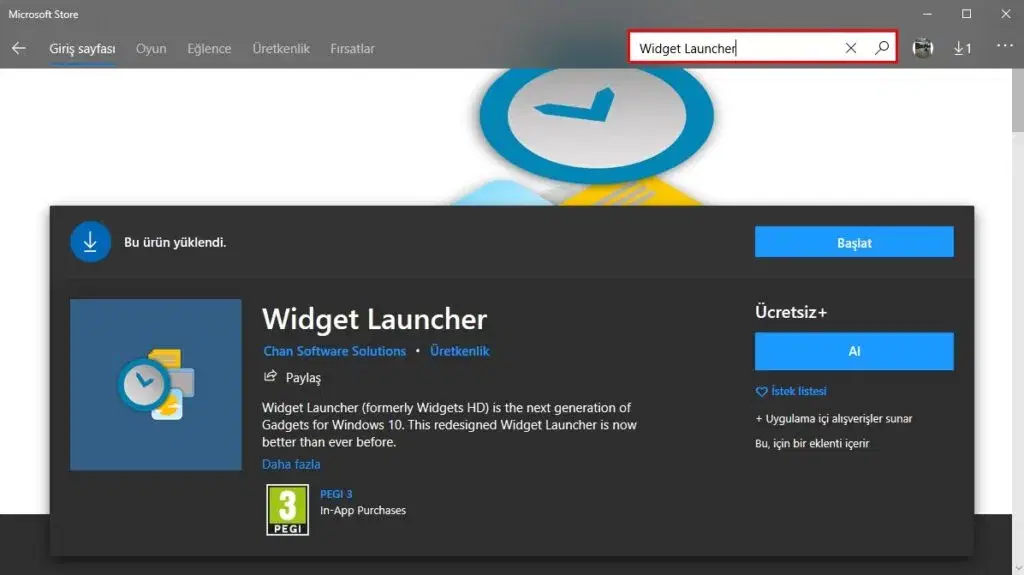Screen dimensions: 1024x575
Task: Click the PEGI 3 rating badge
Action: pyautogui.click(x=287, y=510)
